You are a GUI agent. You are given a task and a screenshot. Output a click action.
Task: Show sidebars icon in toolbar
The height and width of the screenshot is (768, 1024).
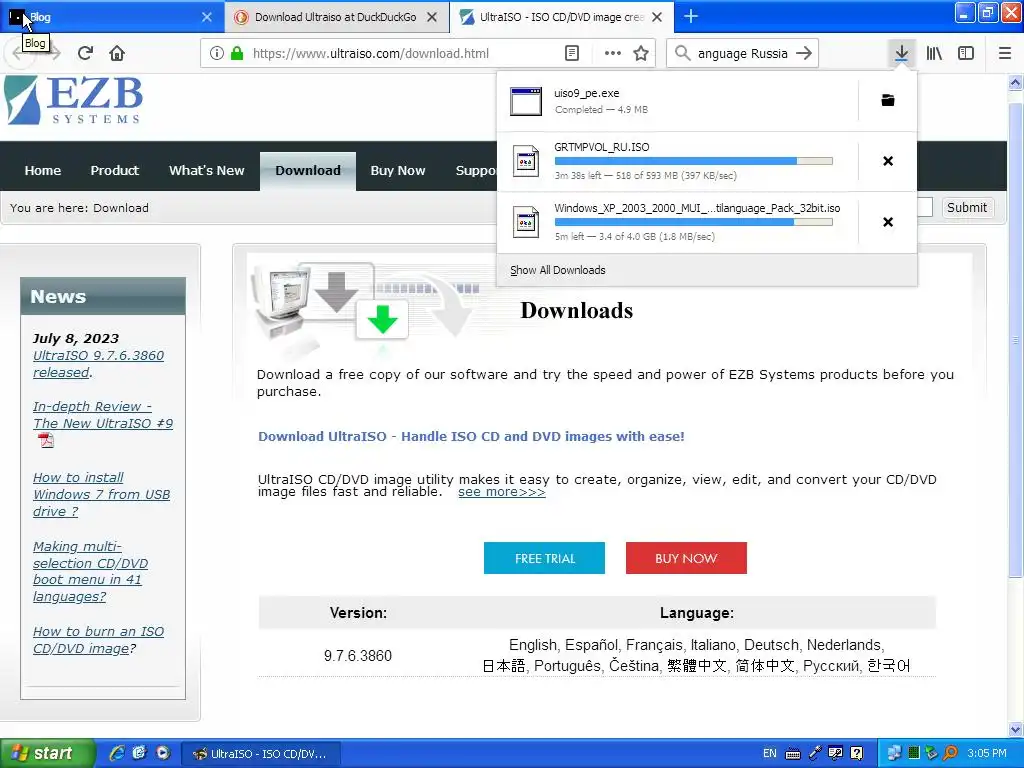[x=966, y=54]
